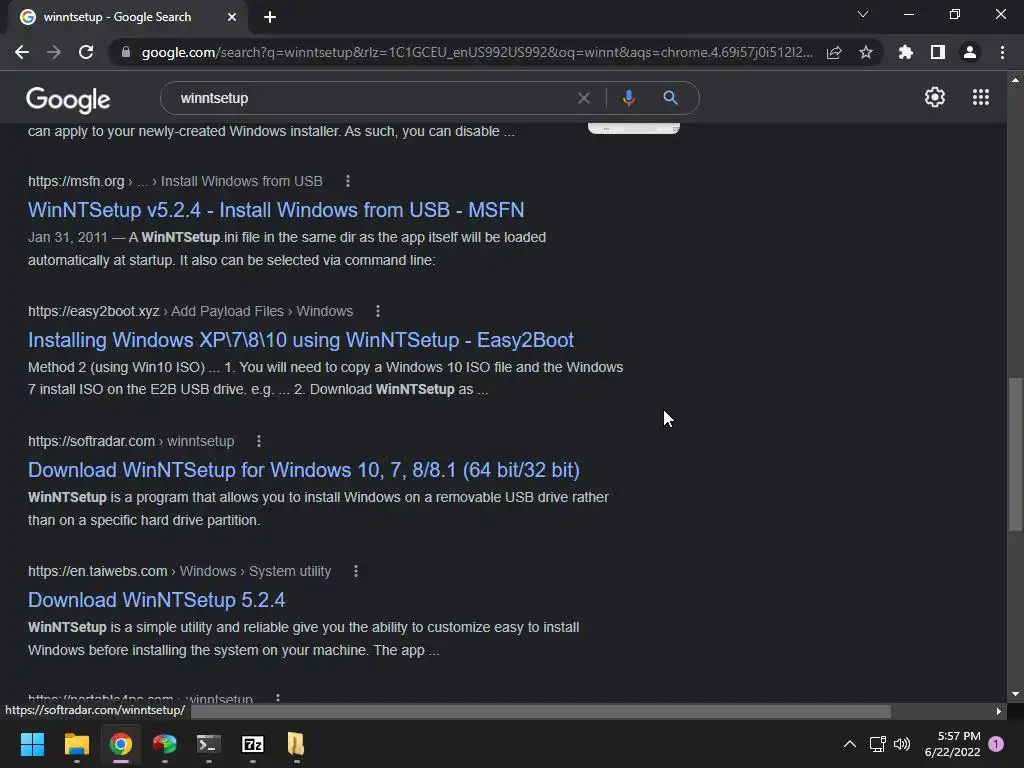Start voice search with the microphone
1024x768 pixels.
coord(628,98)
